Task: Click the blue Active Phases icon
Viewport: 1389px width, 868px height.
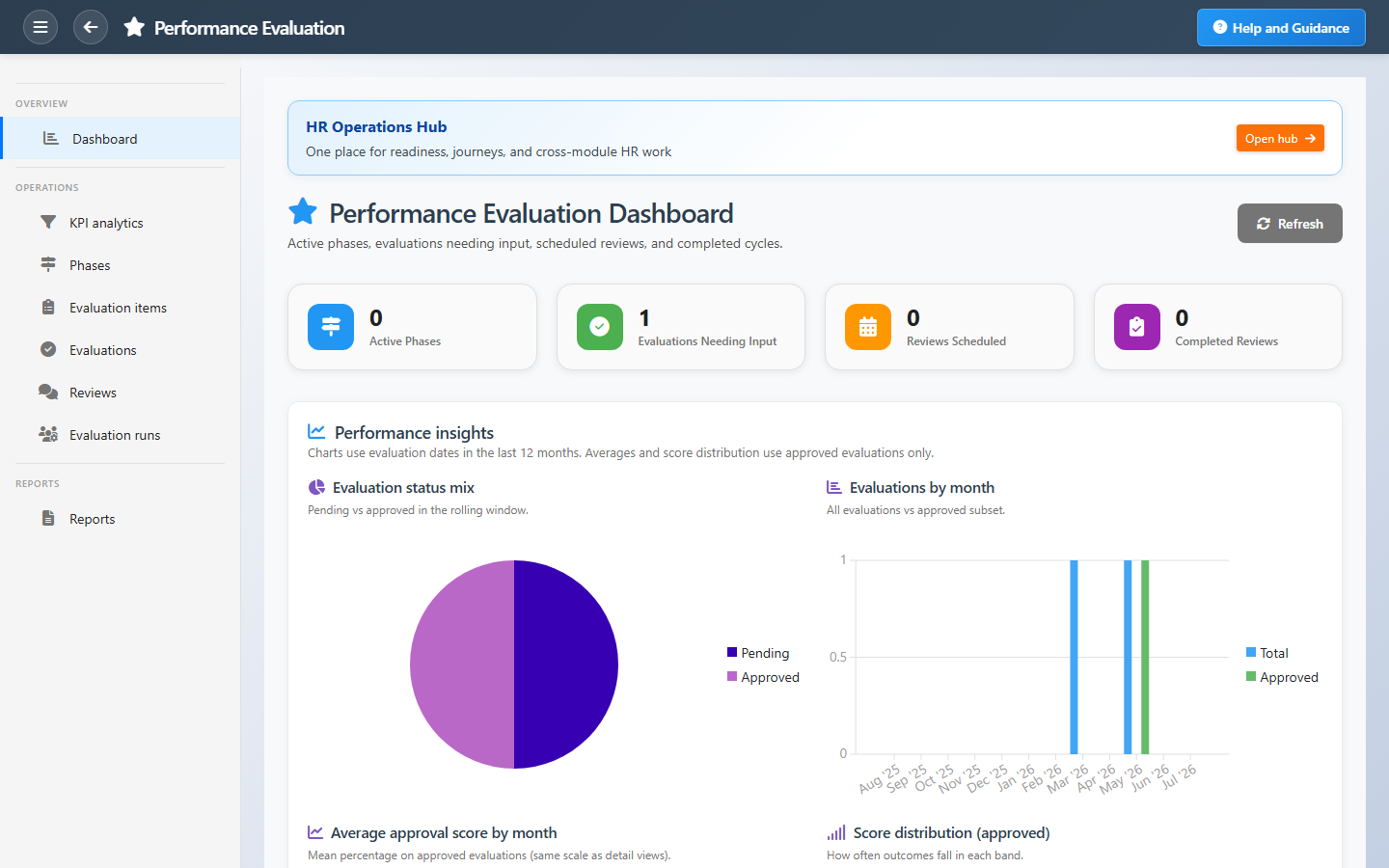Action: (x=331, y=327)
